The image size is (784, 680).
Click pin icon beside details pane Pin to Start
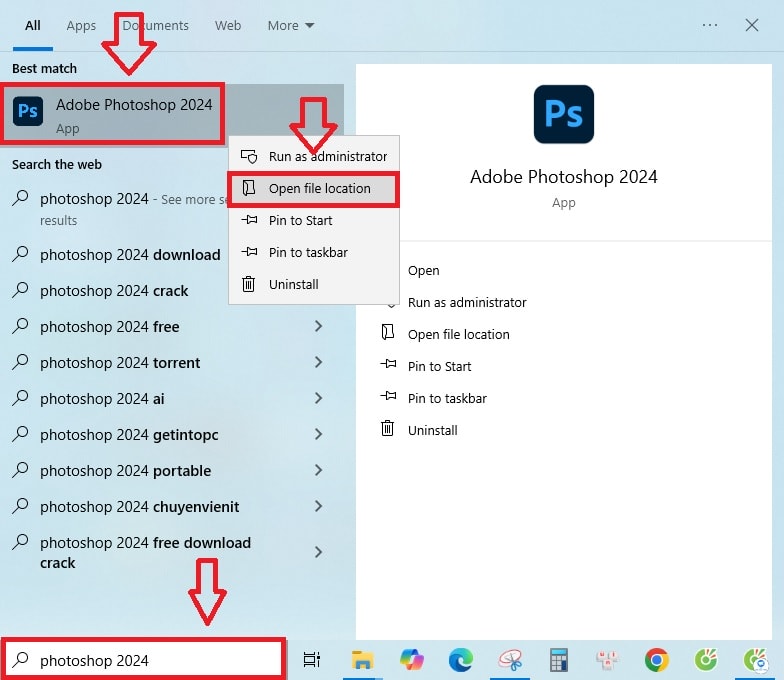pyautogui.click(x=388, y=364)
